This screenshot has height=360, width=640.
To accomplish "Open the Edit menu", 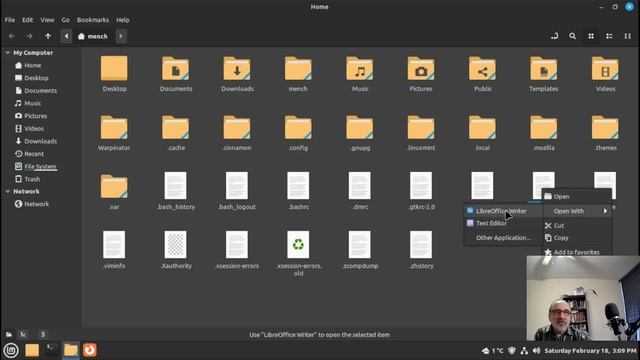I will click(x=27, y=20).
